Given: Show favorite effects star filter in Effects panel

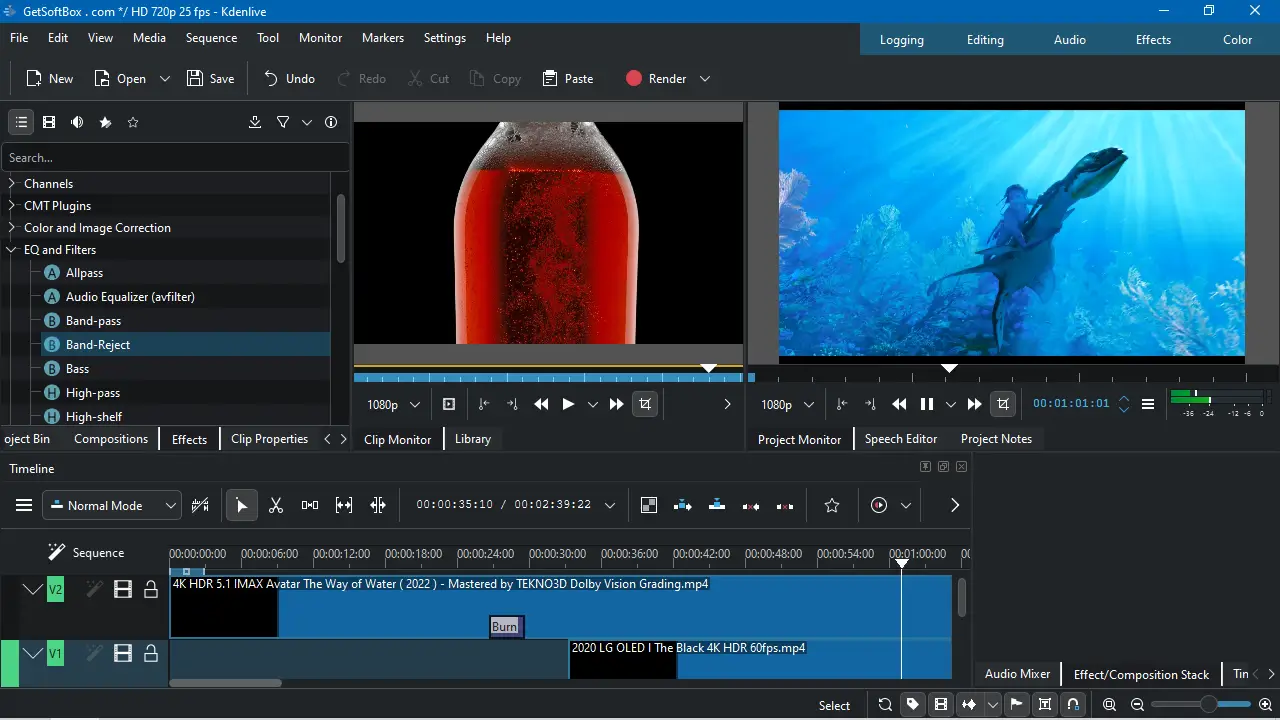Looking at the screenshot, I should coord(133,122).
